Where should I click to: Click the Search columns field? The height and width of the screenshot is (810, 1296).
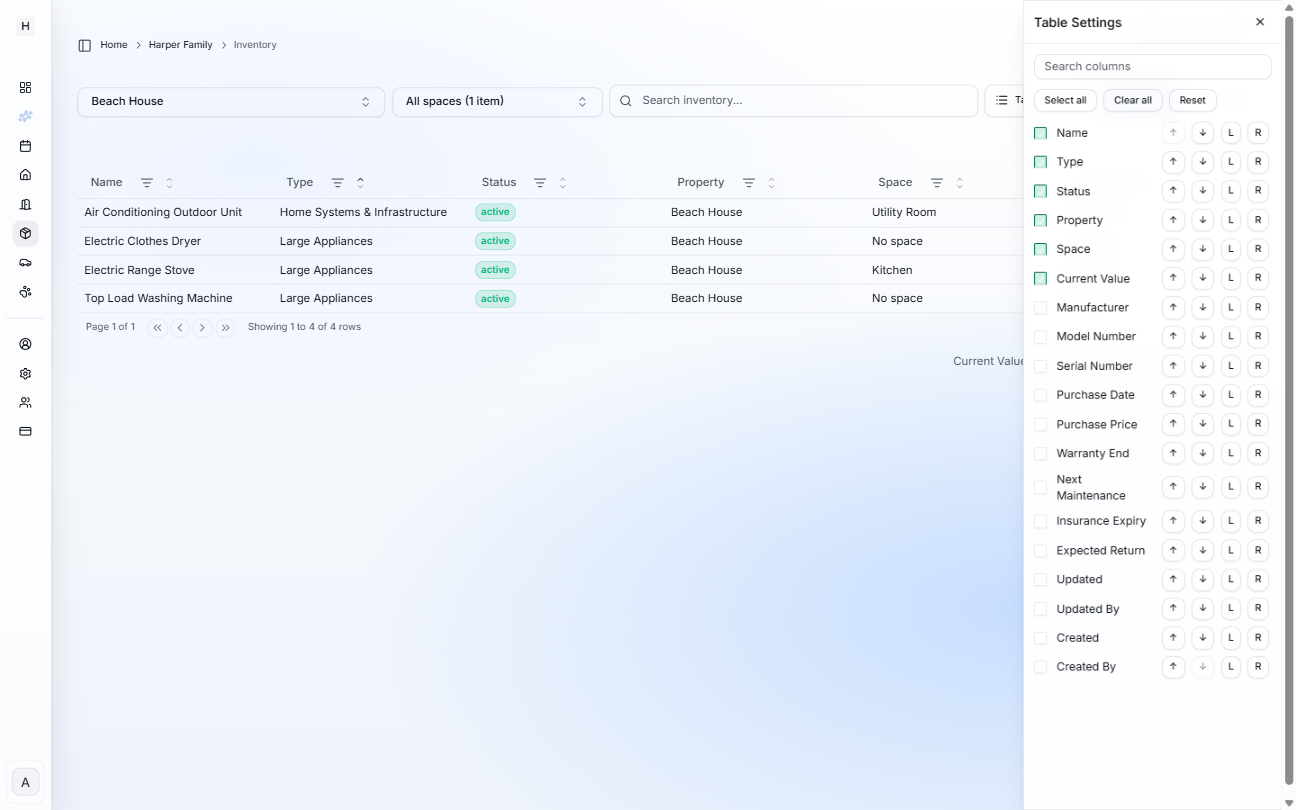(x=1152, y=67)
